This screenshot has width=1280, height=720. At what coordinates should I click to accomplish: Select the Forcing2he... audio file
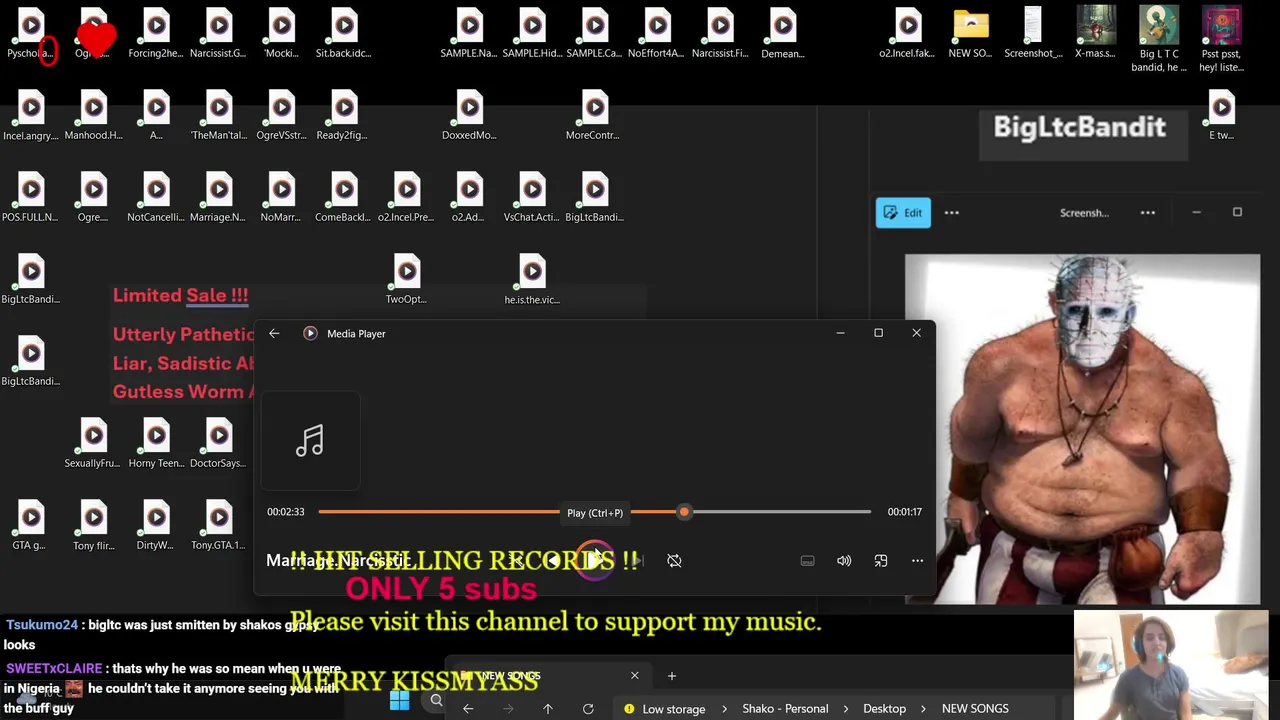click(x=156, y=33)
